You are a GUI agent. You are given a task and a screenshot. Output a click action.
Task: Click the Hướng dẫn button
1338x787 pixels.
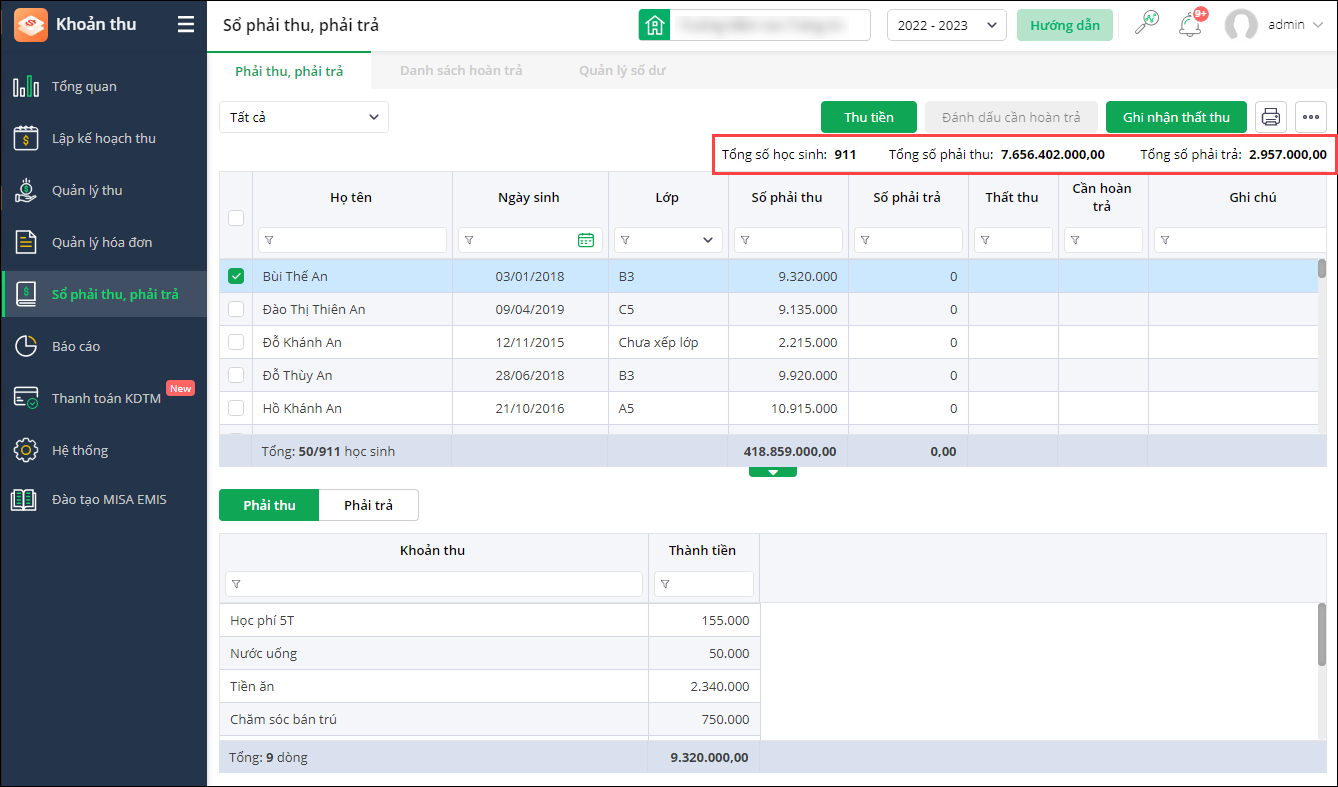[x=1065, y=25]
